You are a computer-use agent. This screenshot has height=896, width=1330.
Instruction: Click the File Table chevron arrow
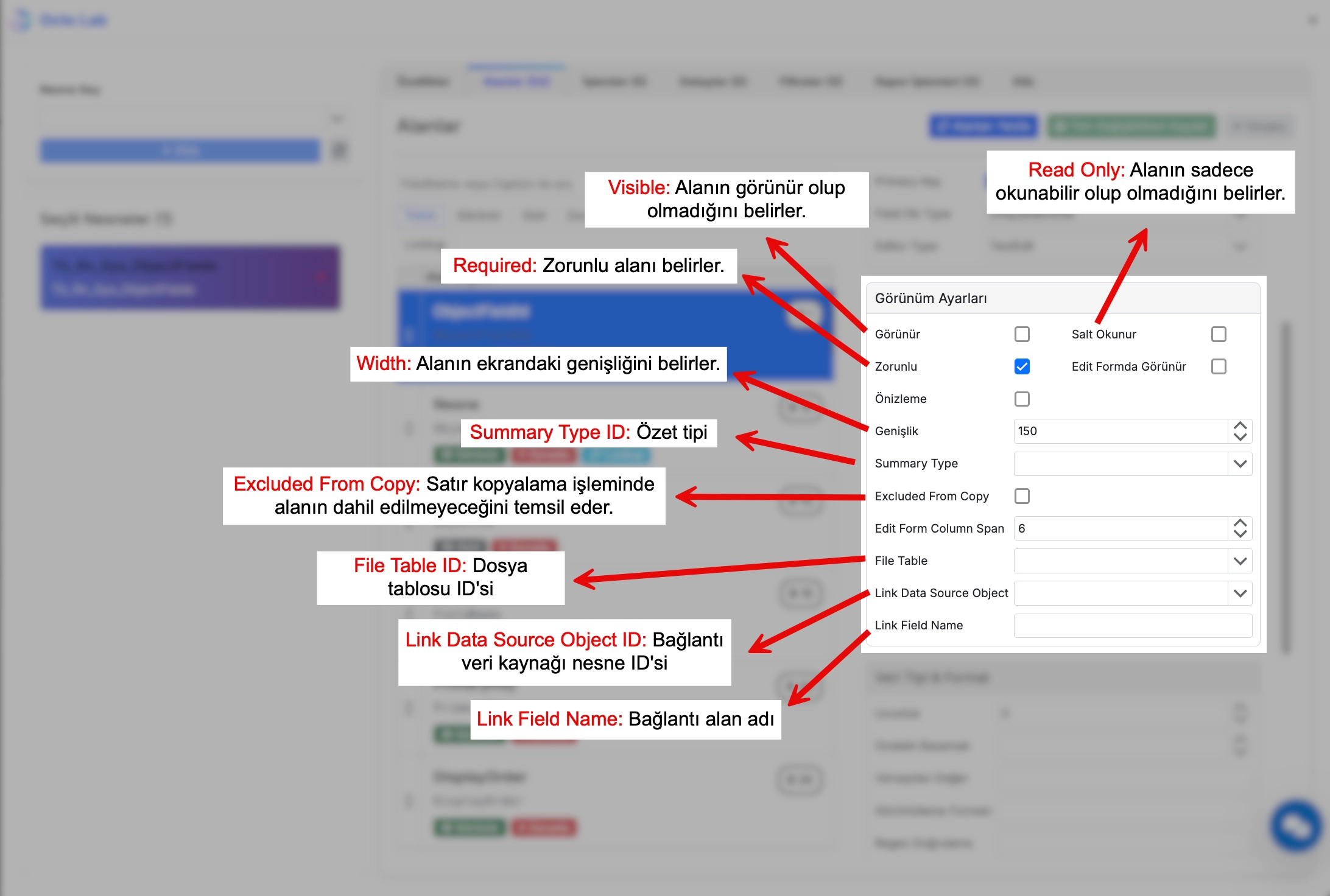pyautogui.click(x=1240, y=561)
